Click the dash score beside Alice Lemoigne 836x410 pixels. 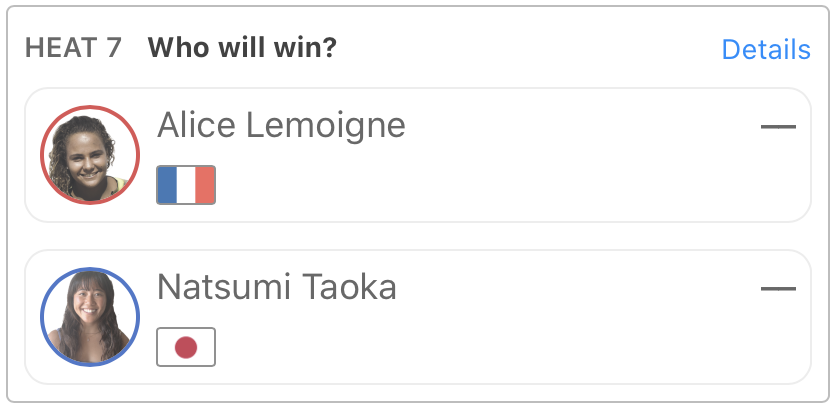[x=777, y=127]
